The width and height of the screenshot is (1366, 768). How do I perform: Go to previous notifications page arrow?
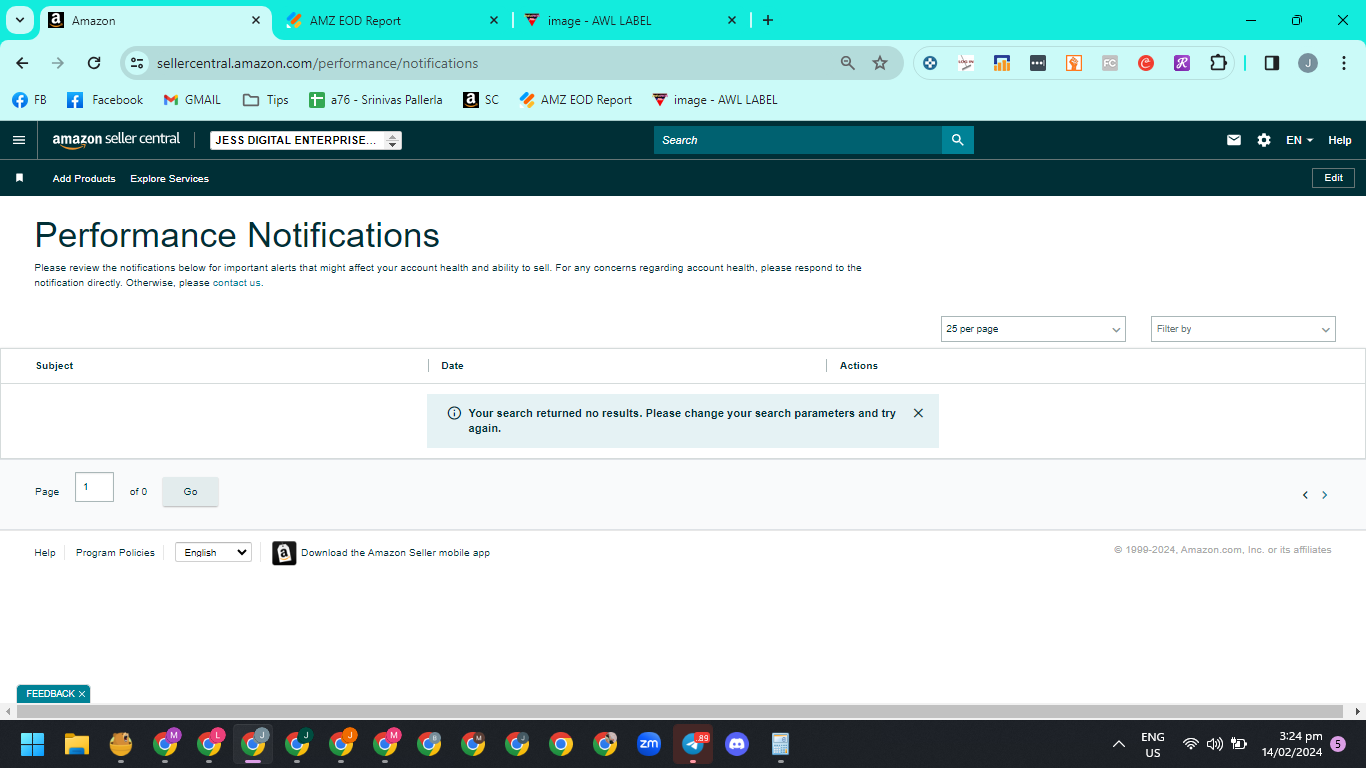[x=1305, y=495]
